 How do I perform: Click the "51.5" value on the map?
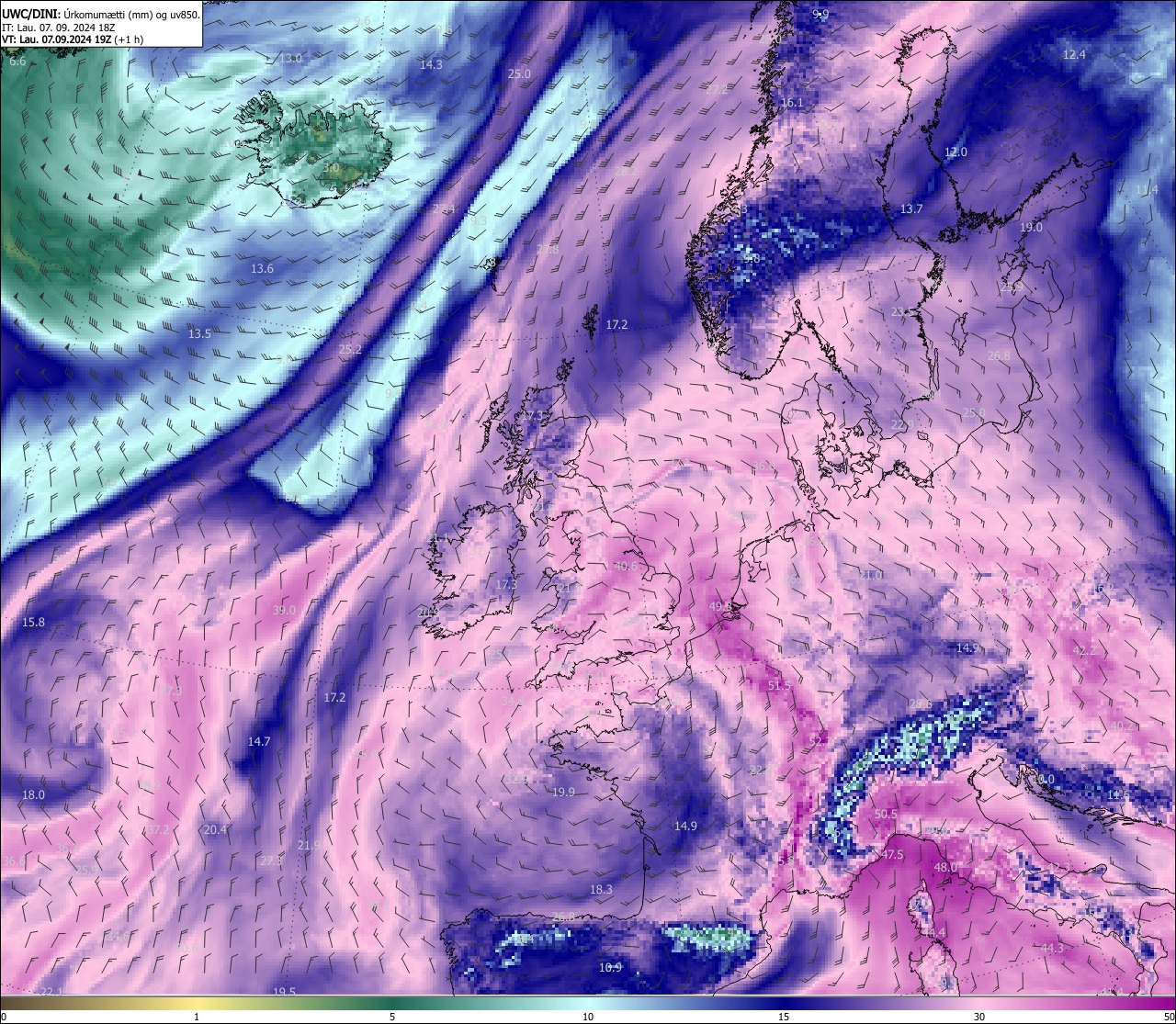point(779,686)
